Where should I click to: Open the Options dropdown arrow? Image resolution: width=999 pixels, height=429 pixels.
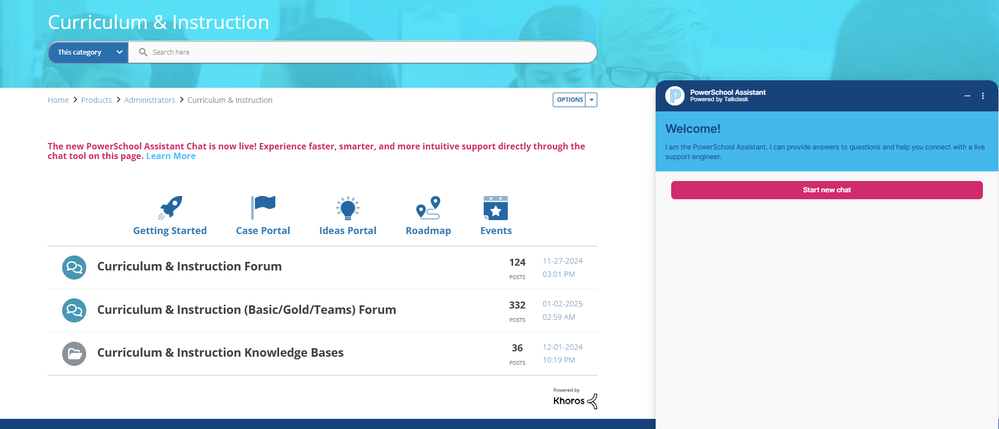[591, 100]
